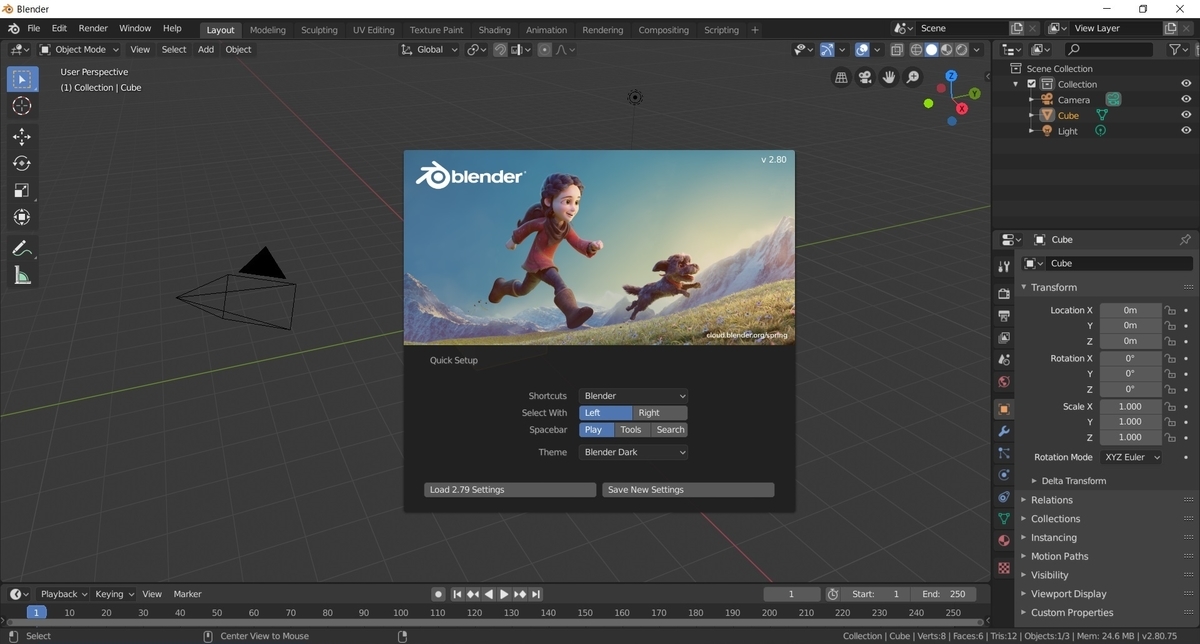Switch to the Sculpting workspace tab
The image size is (1200, 644).
click(319, 30)
